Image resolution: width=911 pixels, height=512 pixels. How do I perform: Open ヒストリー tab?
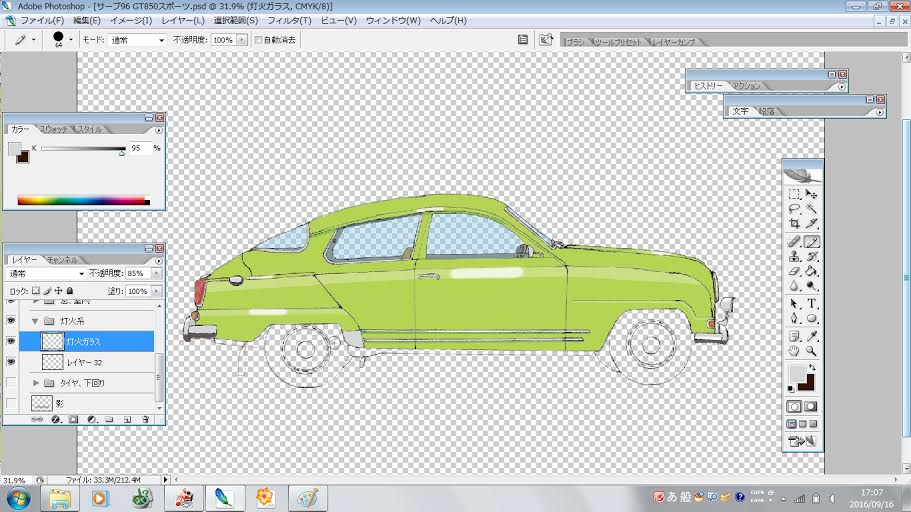708,85
